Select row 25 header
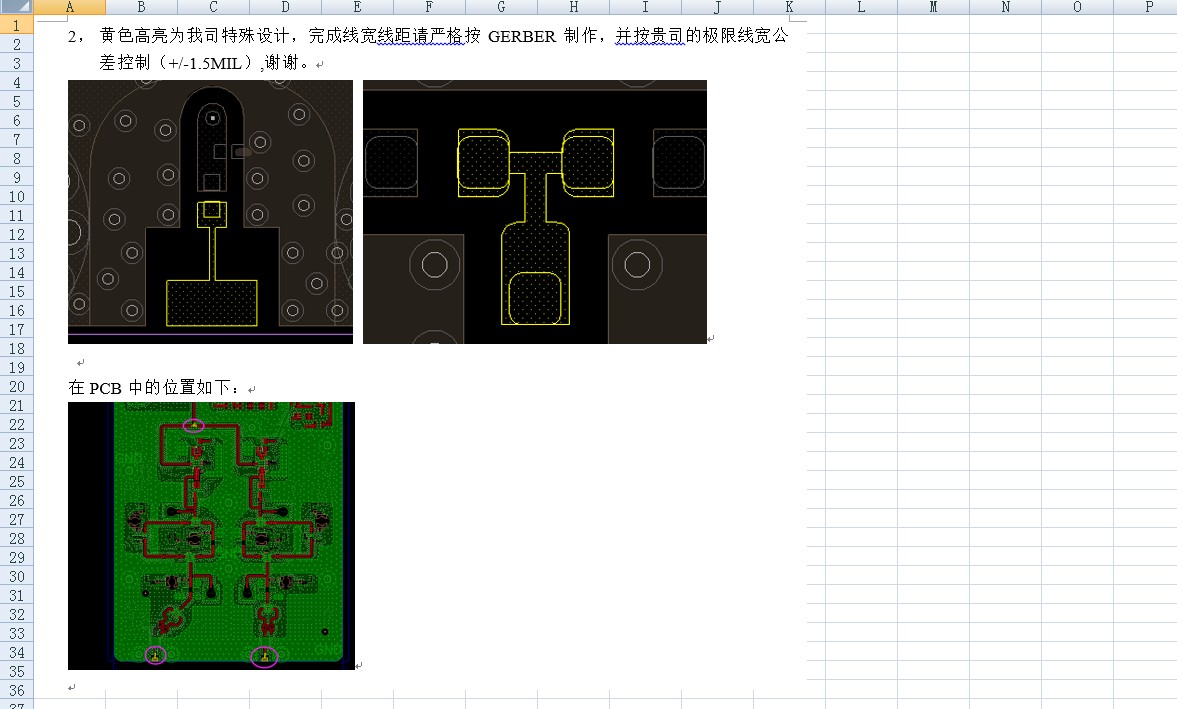 pyautogui.click(x=17, y=481)
